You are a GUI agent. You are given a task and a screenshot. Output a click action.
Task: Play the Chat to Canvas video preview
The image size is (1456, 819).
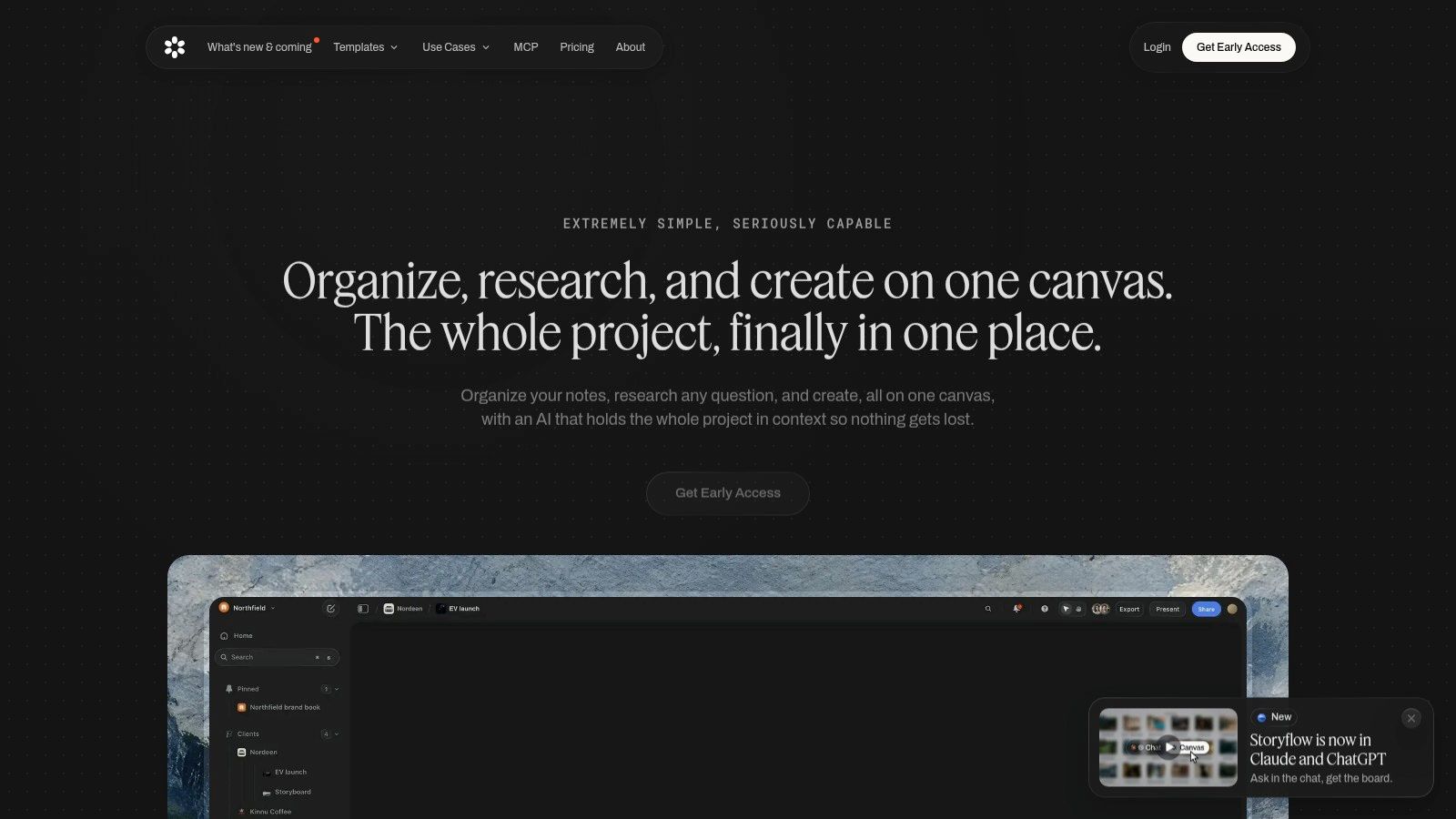point(1168,747)
